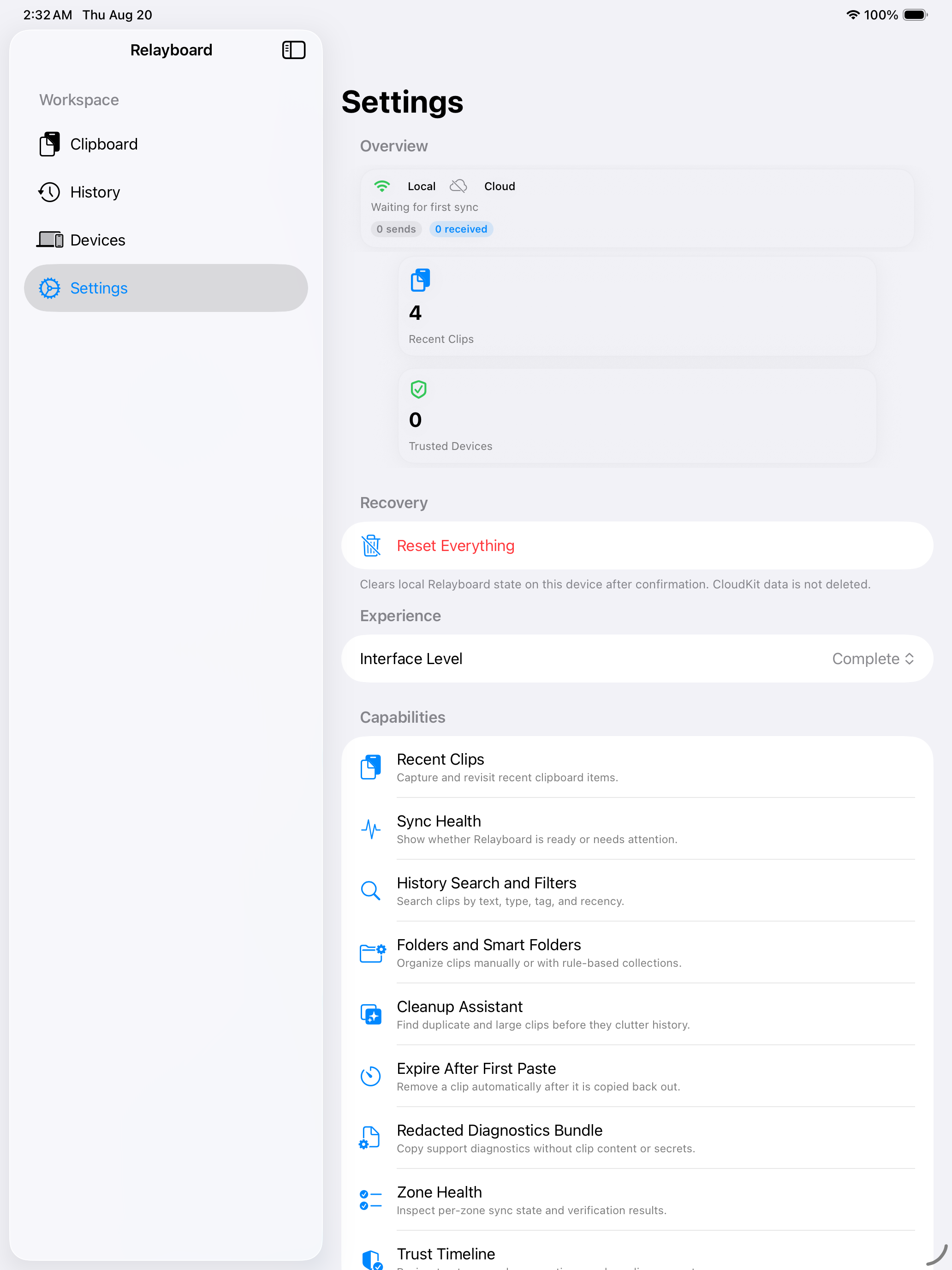Image resolution: width=952 pixels, height=1270 pixels.
Task: Open History in the sidebar
Action: point(166,192)
